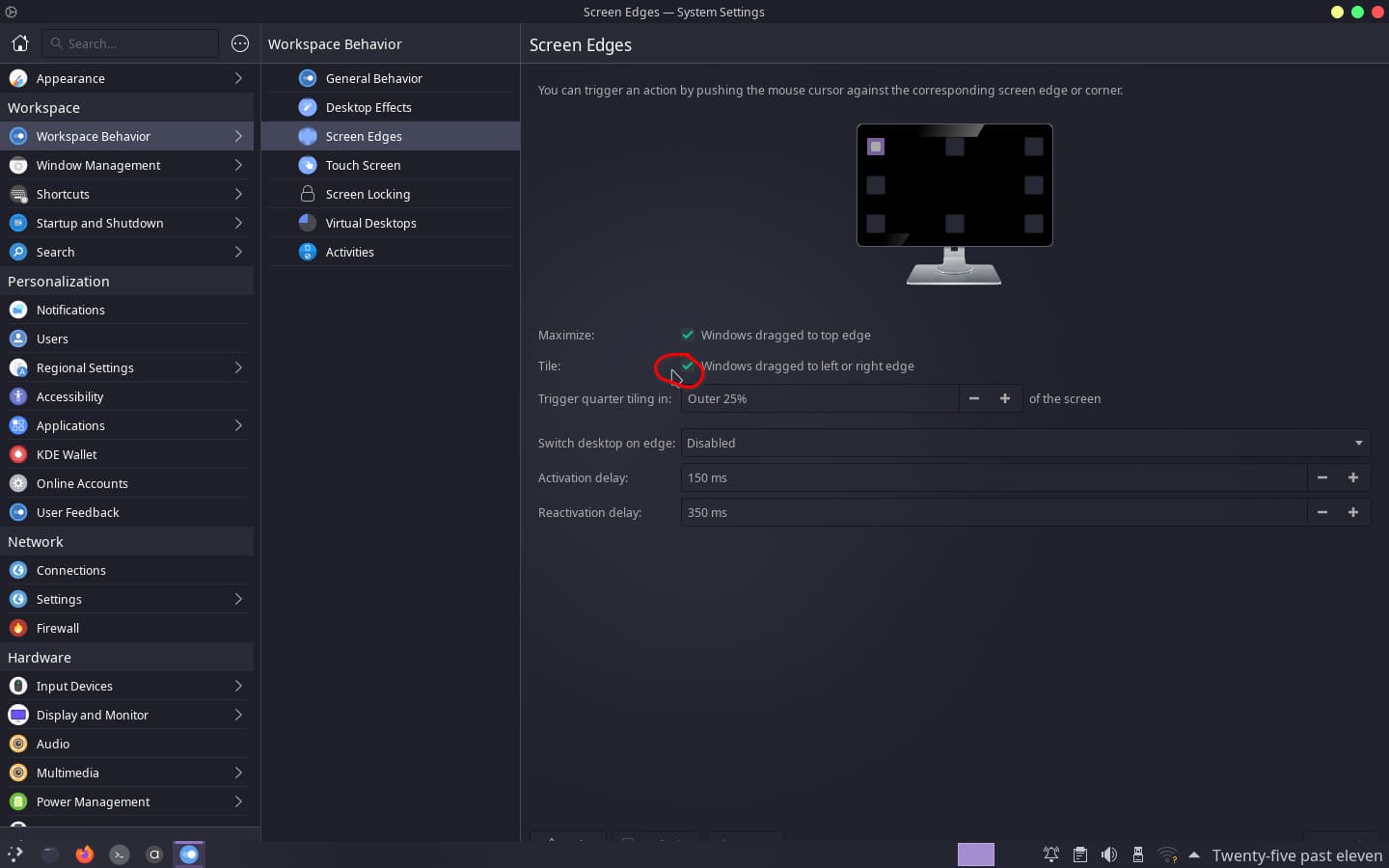The image size is (1389, 868).
Task: Click the top-left screen corner action square
Action: 876,147
